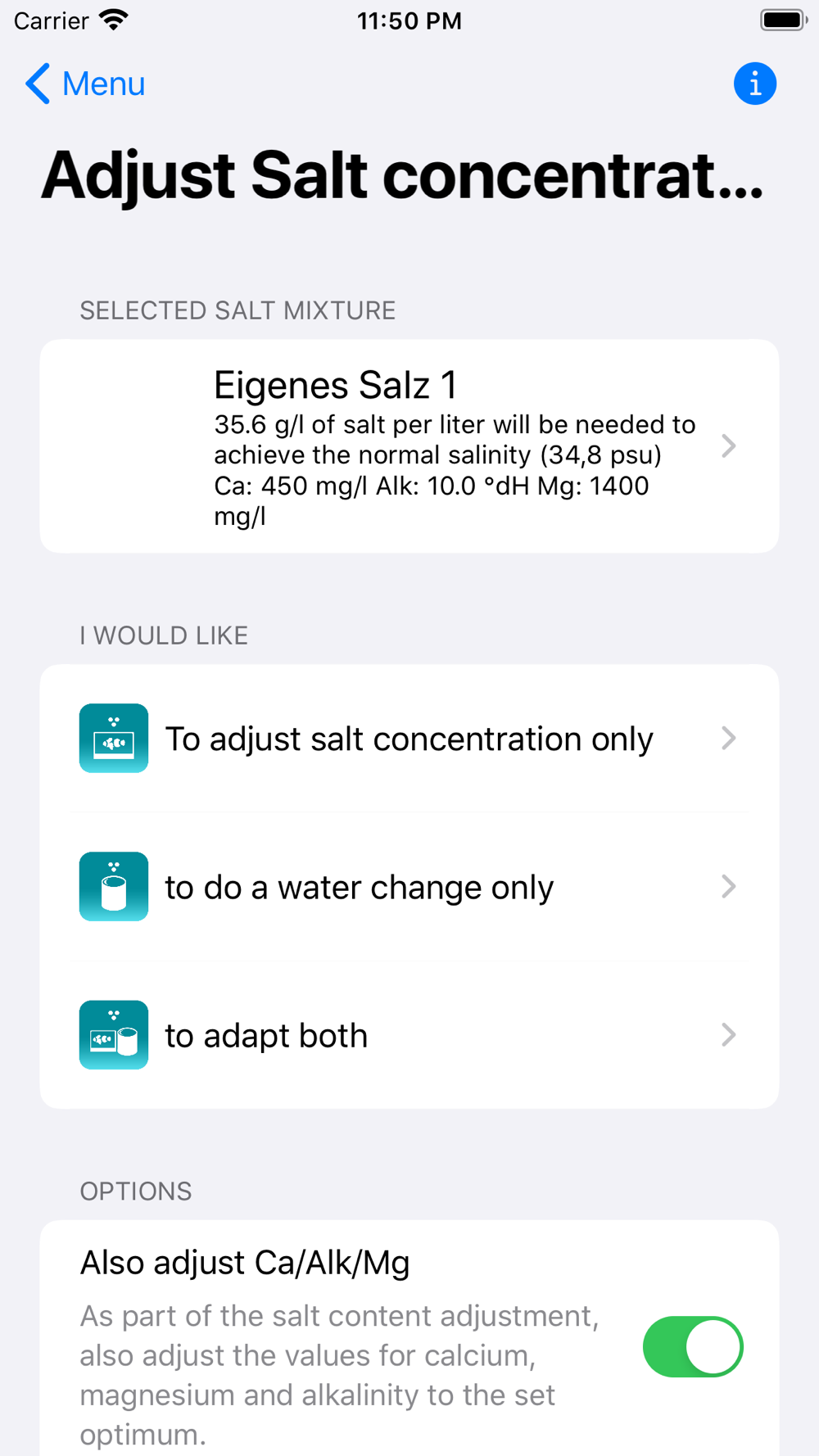Select "To adjust salt concentration only" text
Image resolution: width=819 pixels, height=1456 pixels.
coord(409,739)
